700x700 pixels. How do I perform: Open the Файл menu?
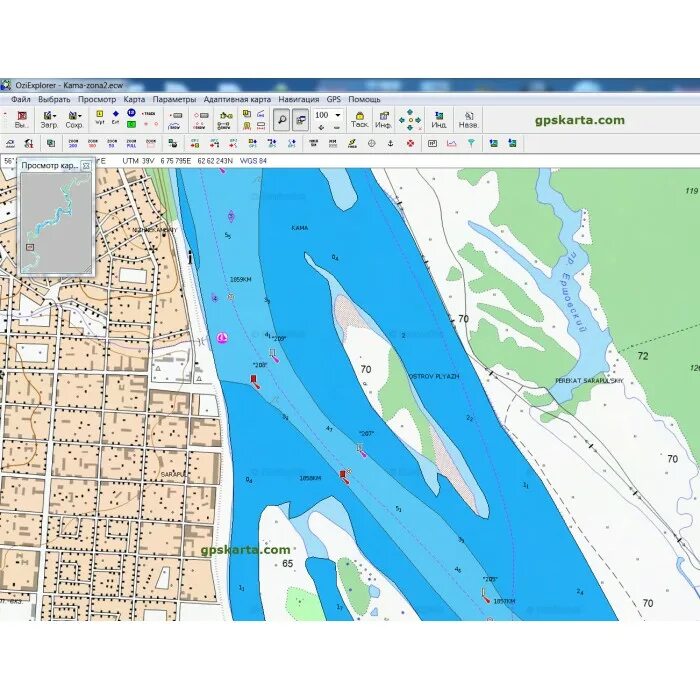click(21, 99)
